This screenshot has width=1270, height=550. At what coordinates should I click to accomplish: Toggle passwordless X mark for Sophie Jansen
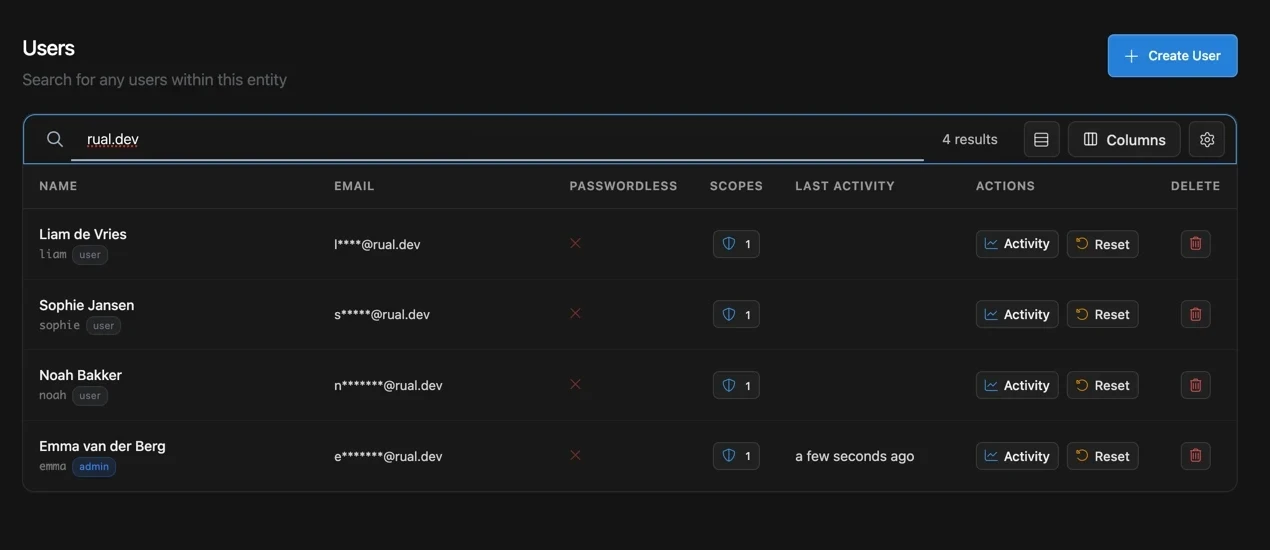click(575, 313)
